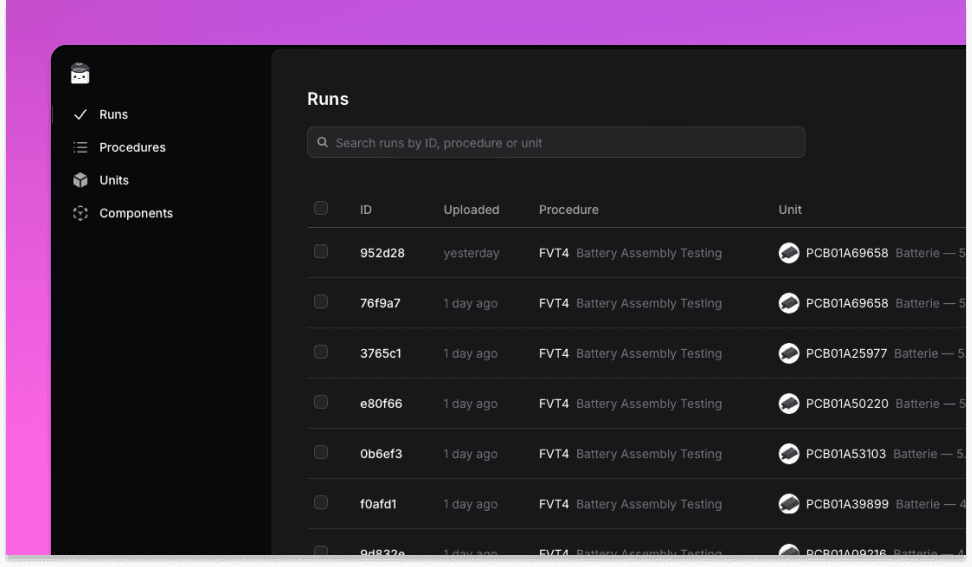Click unit PCB01A69658 in the 952d28 row
The image size is (972, 567).
point(847,253)
